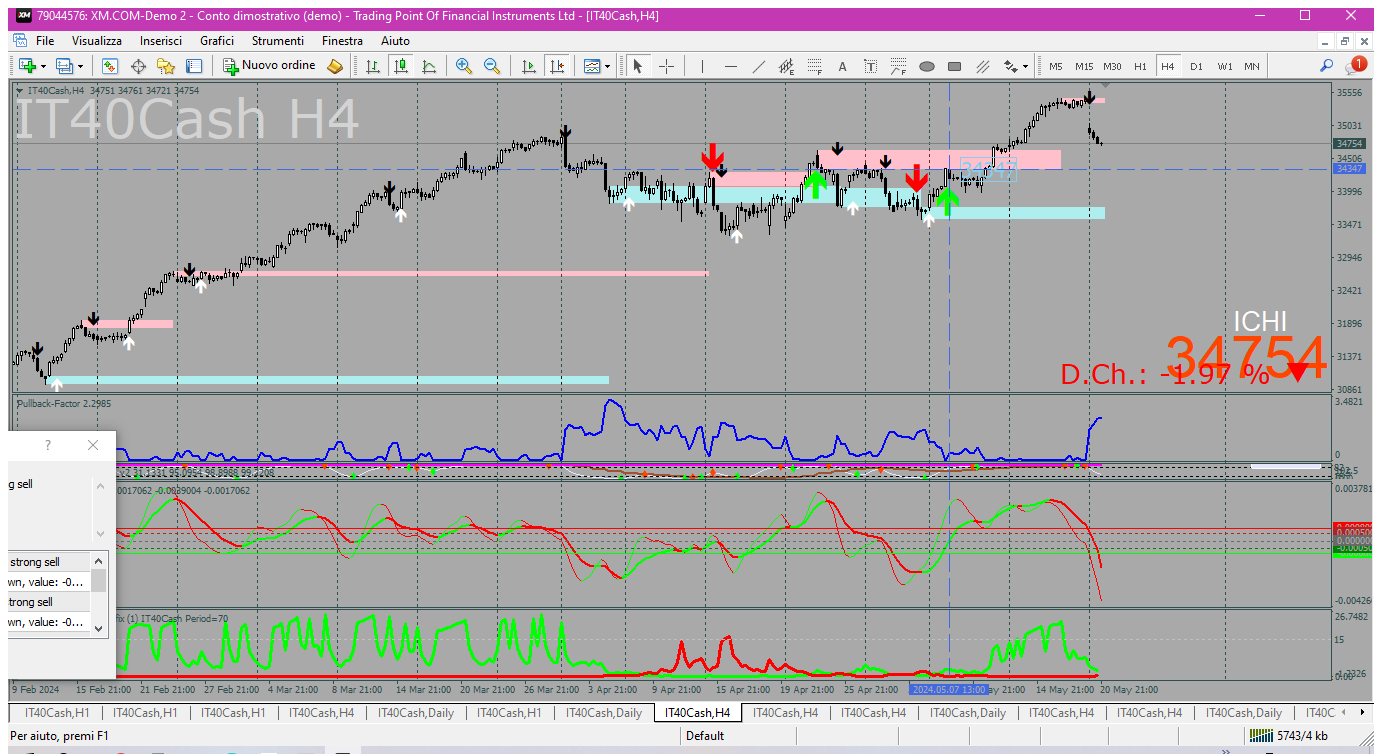The height and width of the screenshot is (754, 1382).
Task: Click the dialog help question mark
Action: [48, 445]
